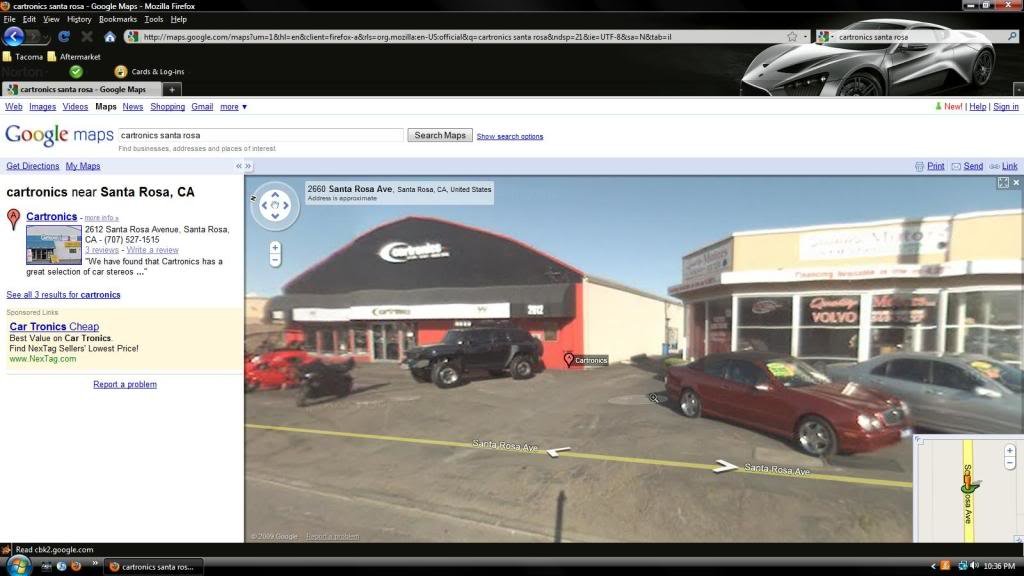This screenshot has width=1024, height=576.
Task: Click the volume speaker tray icon
Action: (974, 566)
